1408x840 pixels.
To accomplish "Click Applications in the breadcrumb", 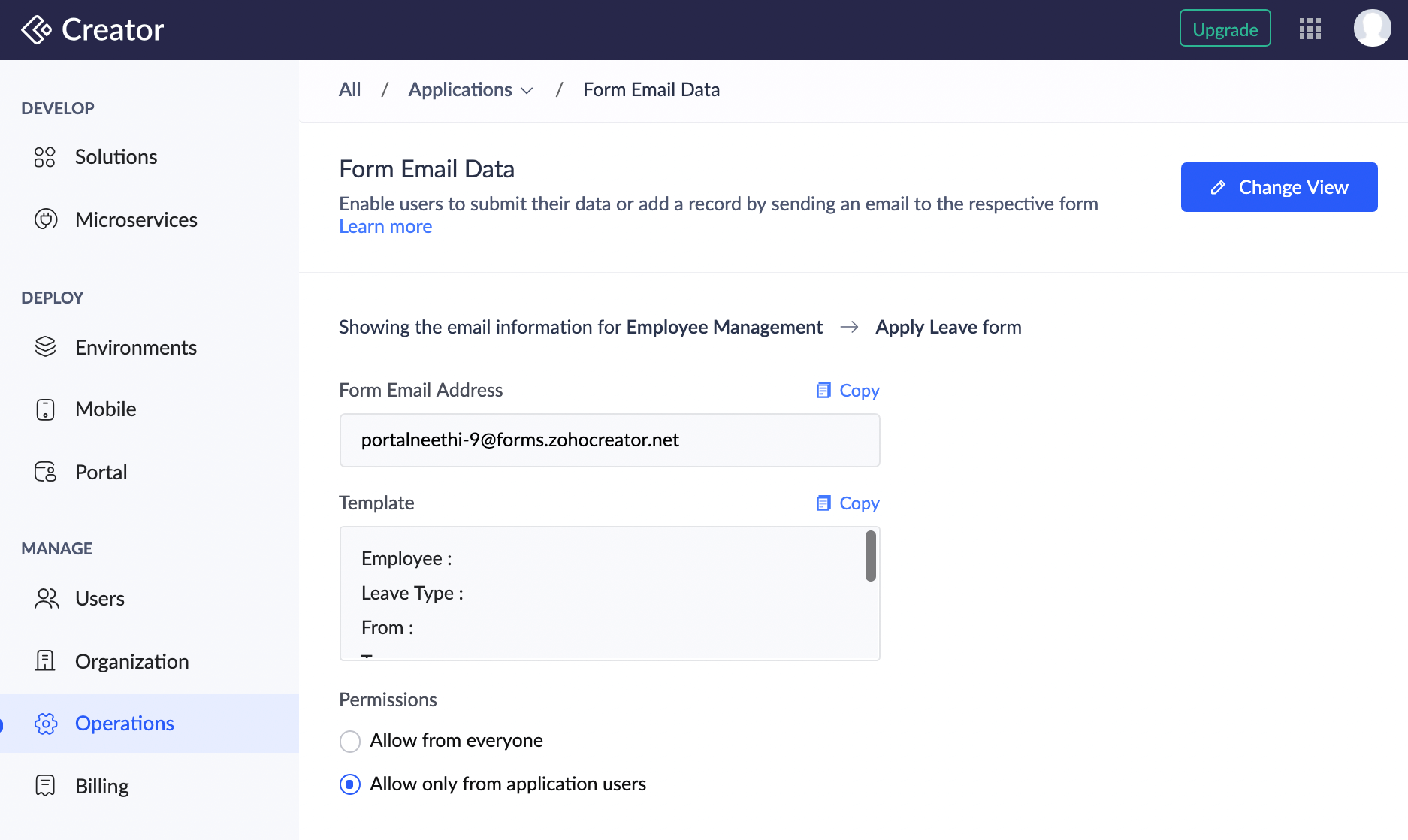I will 460,89.
